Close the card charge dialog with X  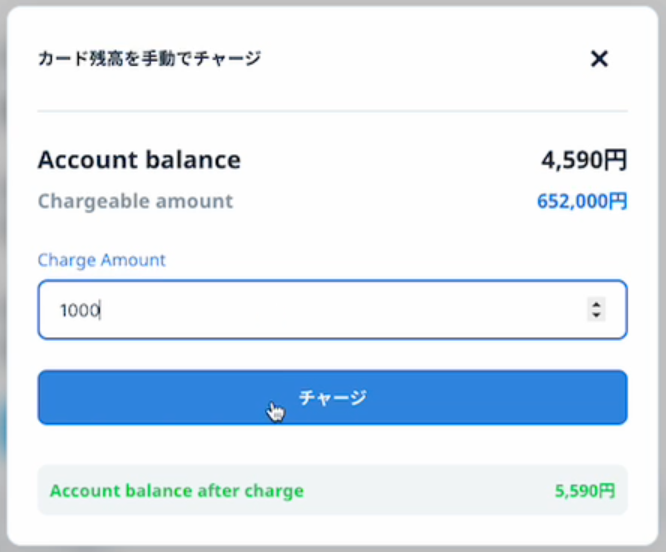pyautogui.click(x=599, y=59)
